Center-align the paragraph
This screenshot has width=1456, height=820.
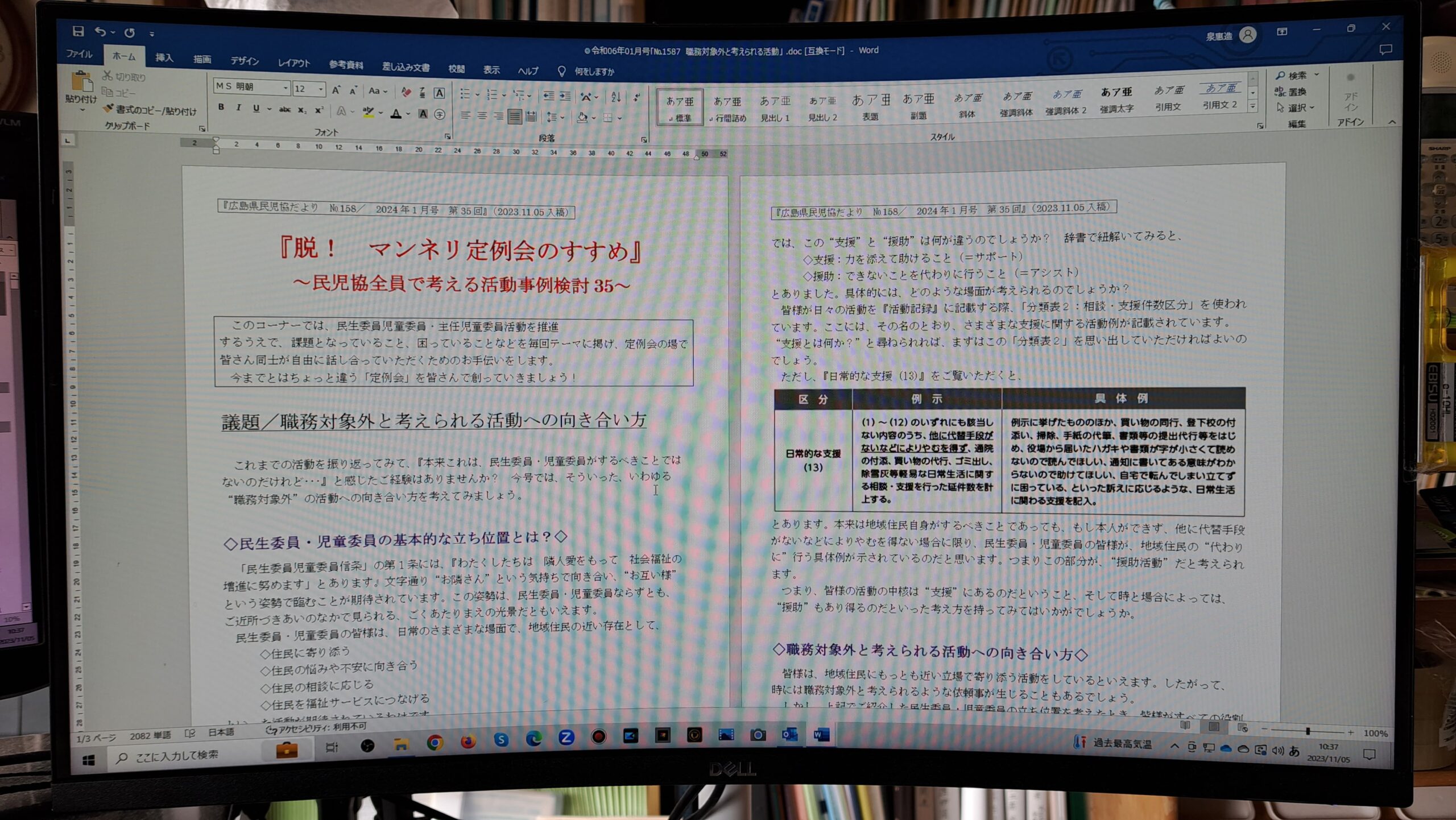482,116
